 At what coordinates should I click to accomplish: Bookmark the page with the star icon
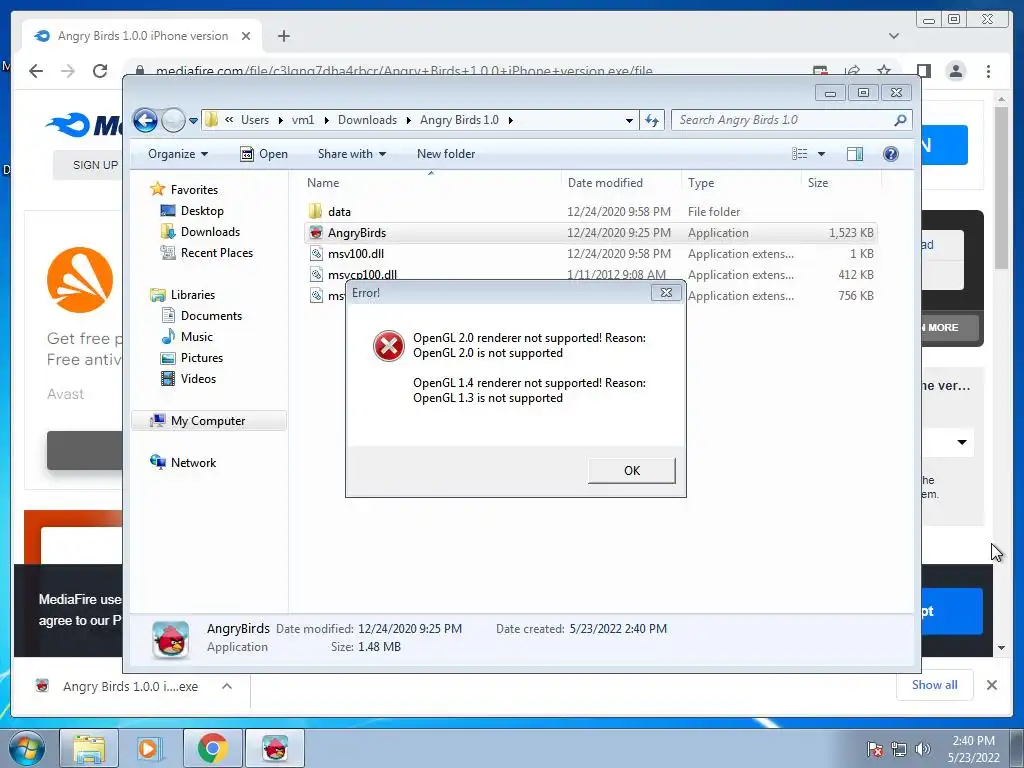[884, 71]
